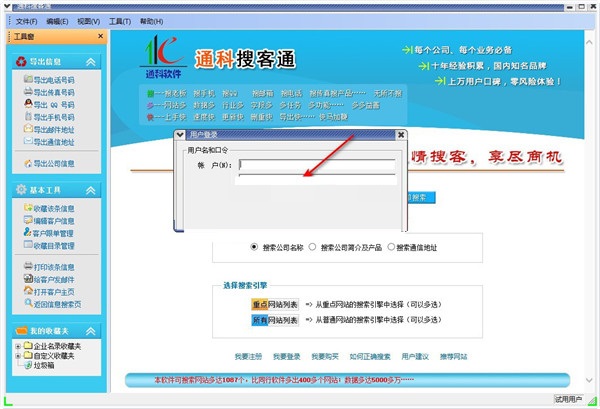Click 收藏目录管理 directory icon
The height and width of the screenshot is (409, 600).
tap(28, 245)
